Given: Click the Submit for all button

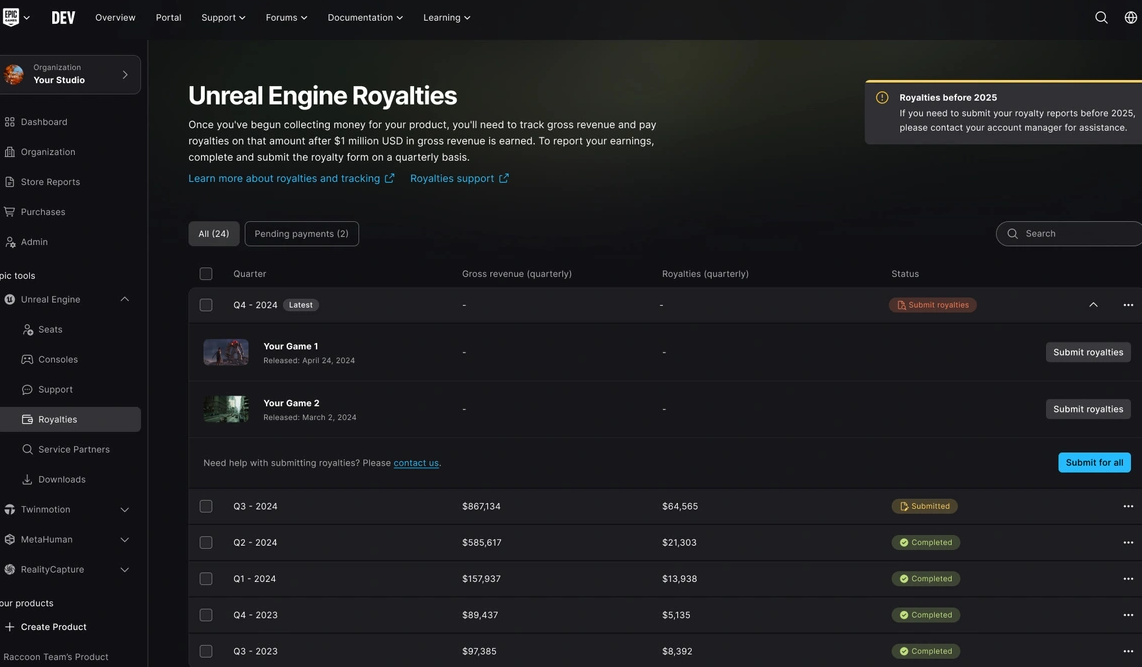Looking at the screenshot, I should tap(1094, 462).
